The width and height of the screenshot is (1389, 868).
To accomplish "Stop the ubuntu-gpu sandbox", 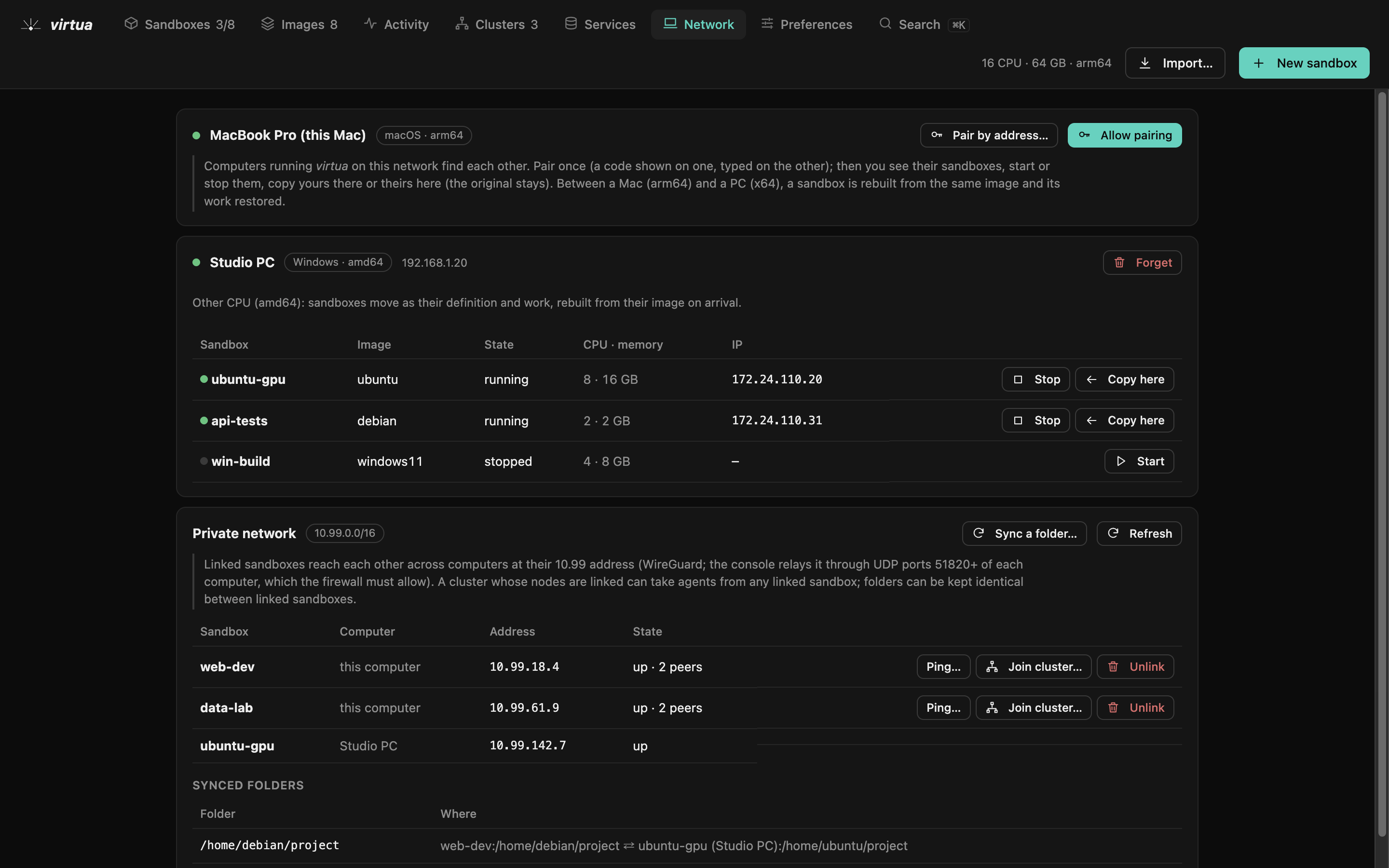I will [x=1035, y=380].
